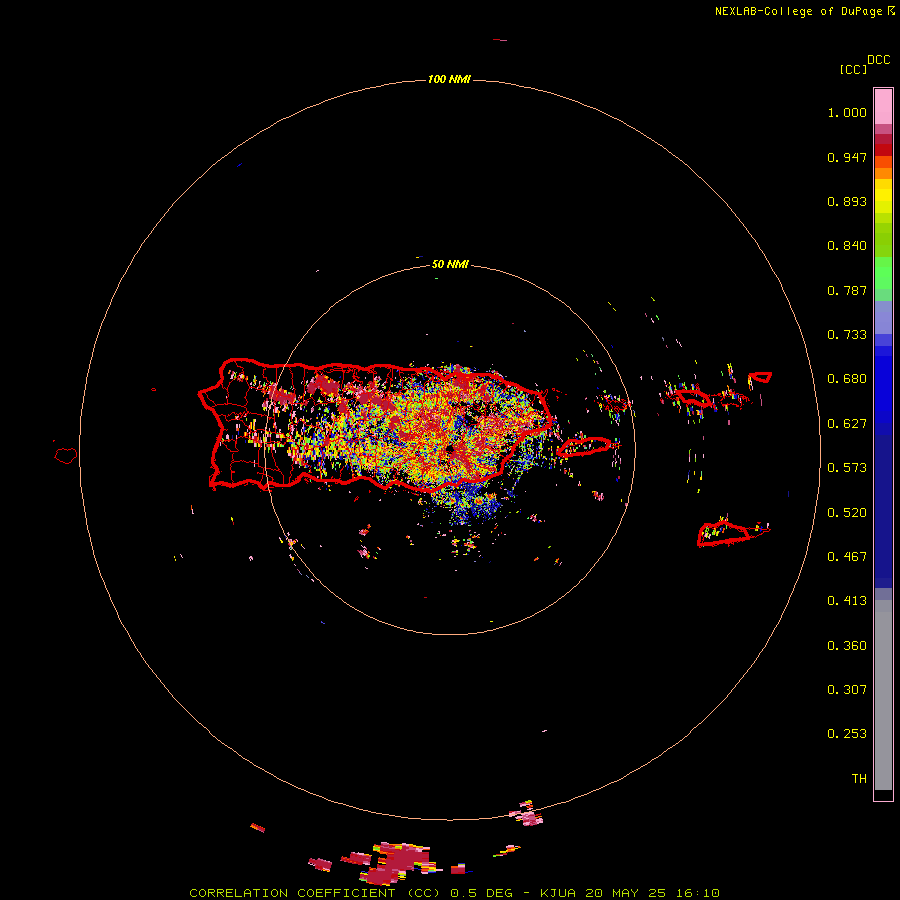The height and width of the screenshot is (900, 900).
Task: Click the [CC] legend unit label
Action: [853, 69]
